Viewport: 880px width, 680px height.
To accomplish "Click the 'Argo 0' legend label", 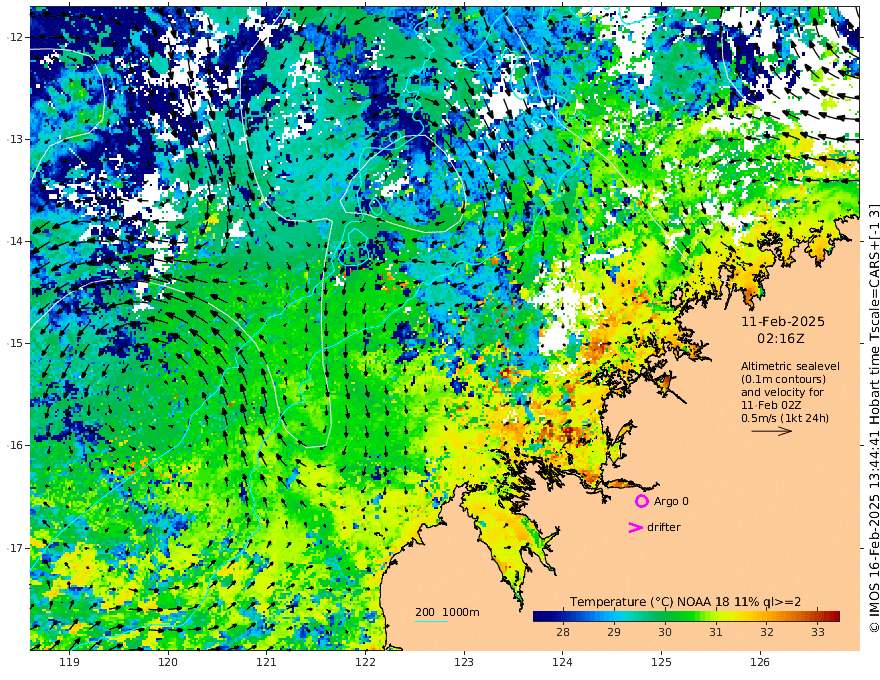I will (x=671, y=501).
